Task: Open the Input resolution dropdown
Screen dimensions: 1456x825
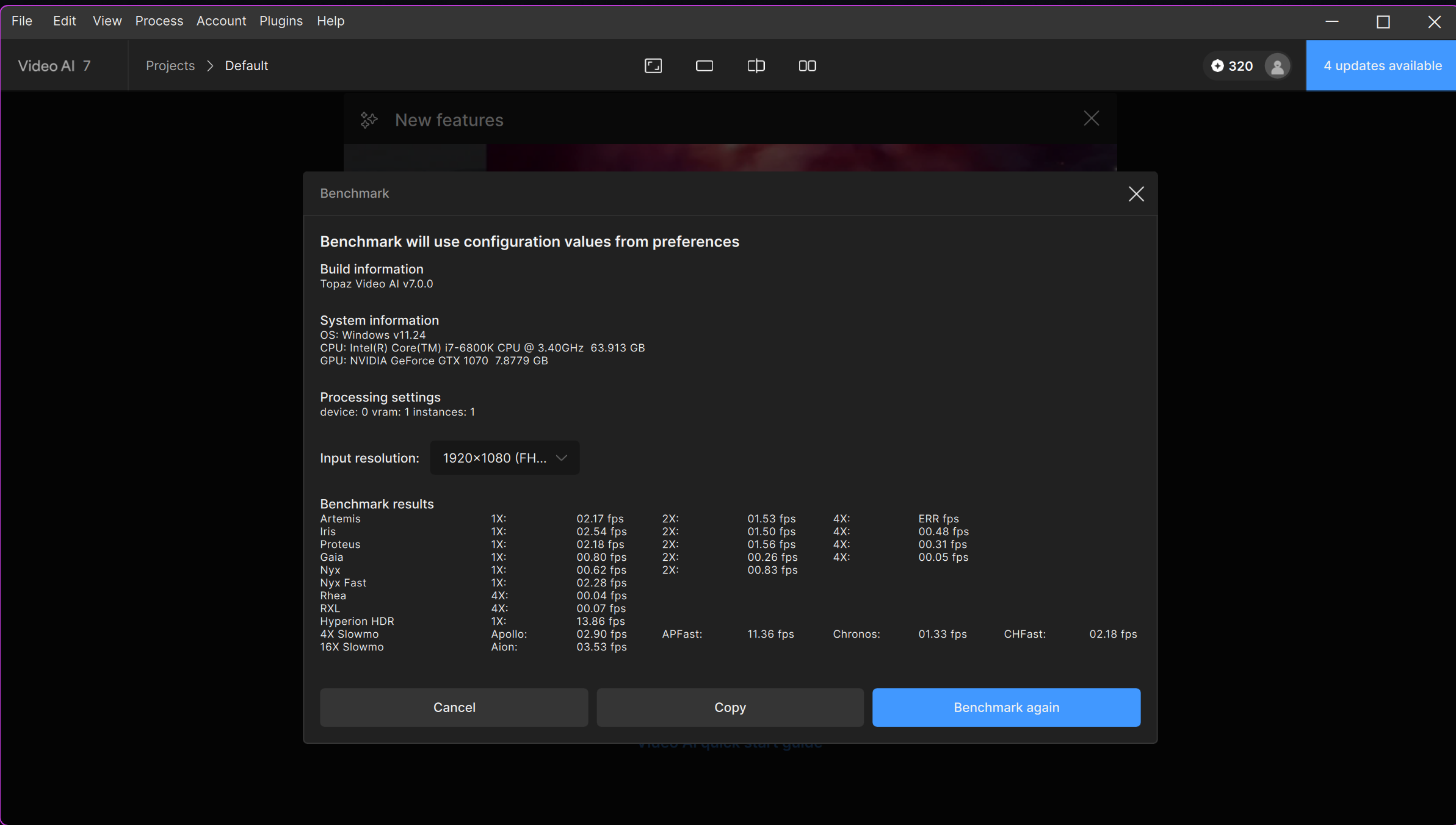Action: (x=504, y=458)
